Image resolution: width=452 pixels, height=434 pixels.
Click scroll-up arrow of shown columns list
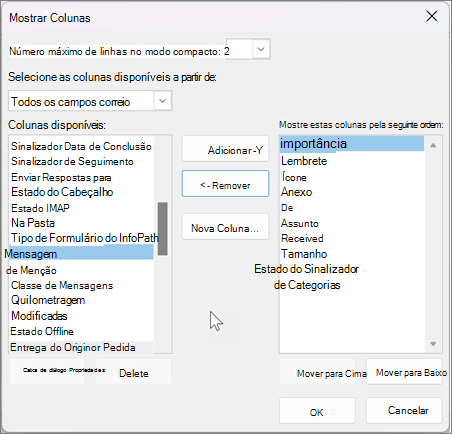433,145
